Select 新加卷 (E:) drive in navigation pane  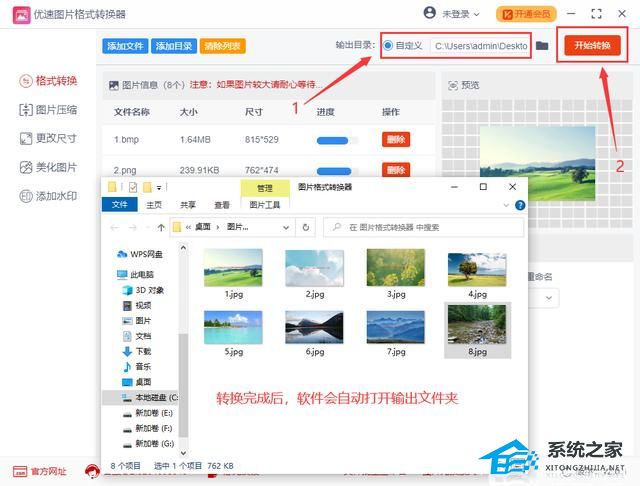(148, 413)
